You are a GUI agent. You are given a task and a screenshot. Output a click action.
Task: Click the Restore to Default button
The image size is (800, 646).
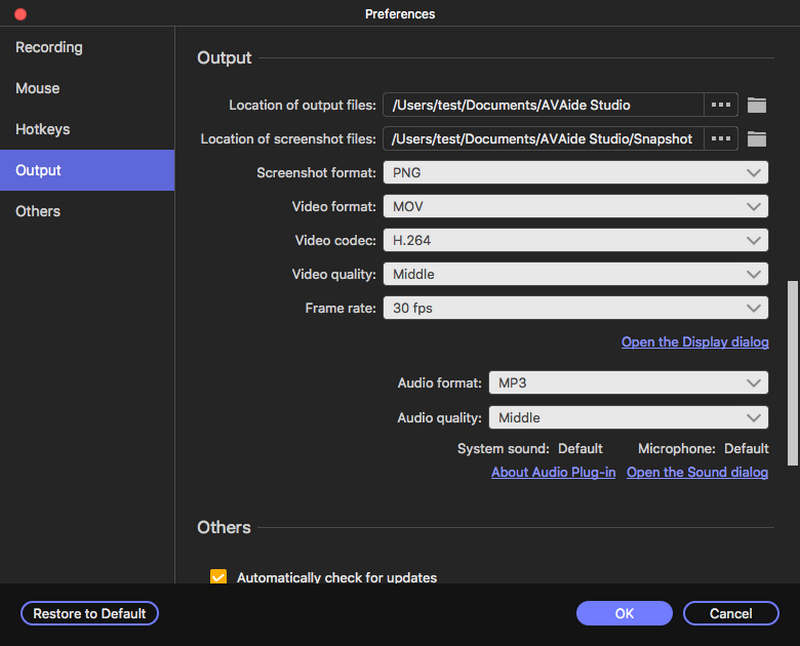coord(89,613)
